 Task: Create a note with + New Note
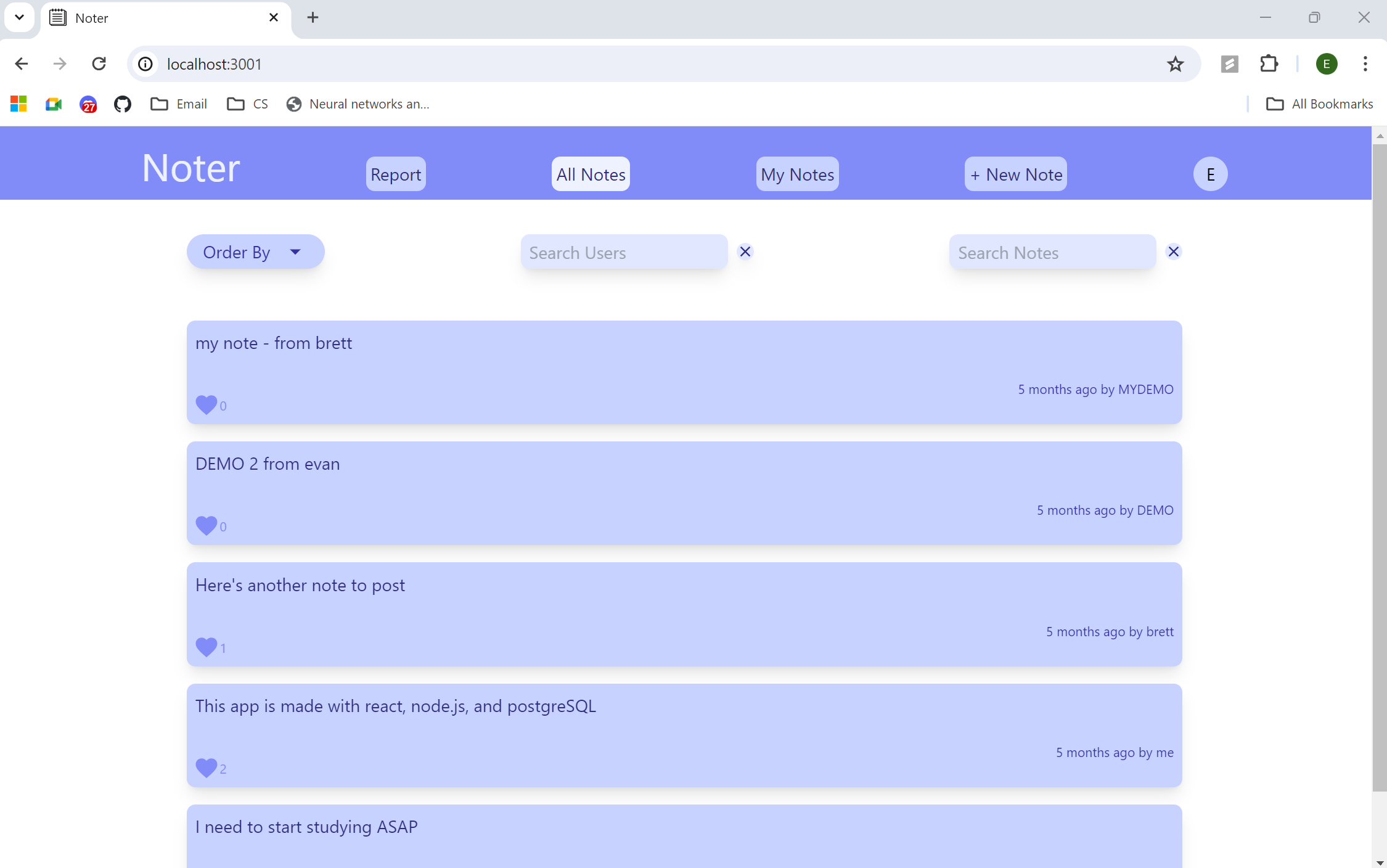point(1016,174)
